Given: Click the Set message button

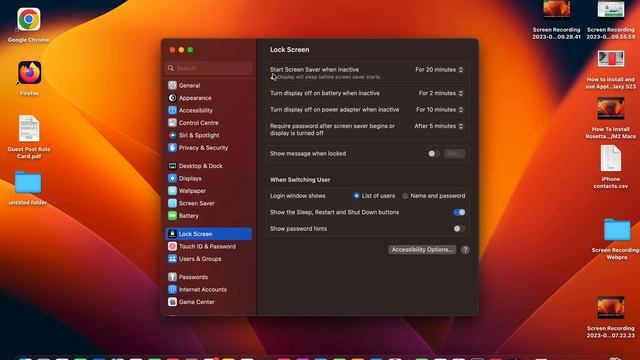Looking at the screenshot, I should point(454,153).
